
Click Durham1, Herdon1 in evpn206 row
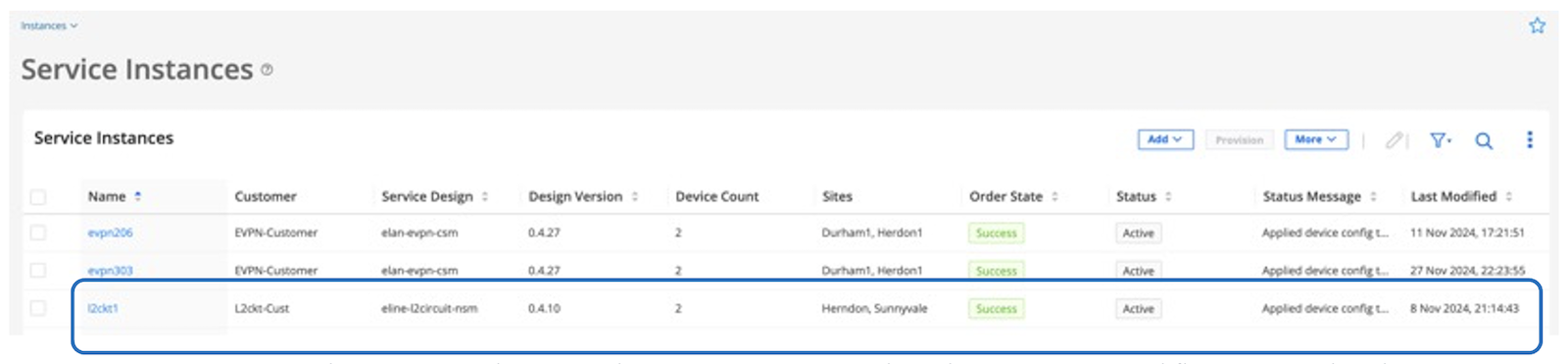tap(871, 233)
